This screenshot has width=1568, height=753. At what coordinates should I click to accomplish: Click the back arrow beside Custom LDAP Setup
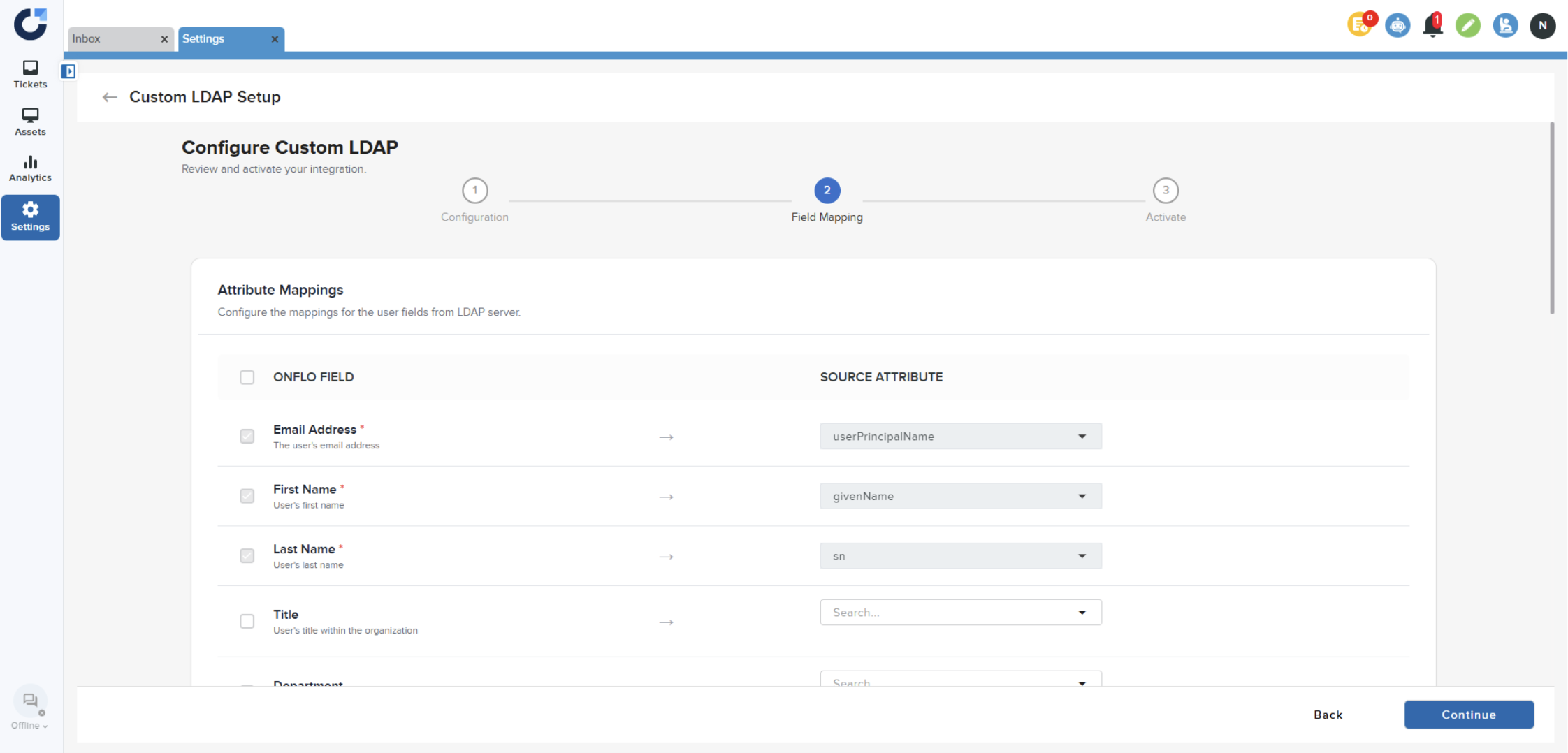[x=110, y=97]
